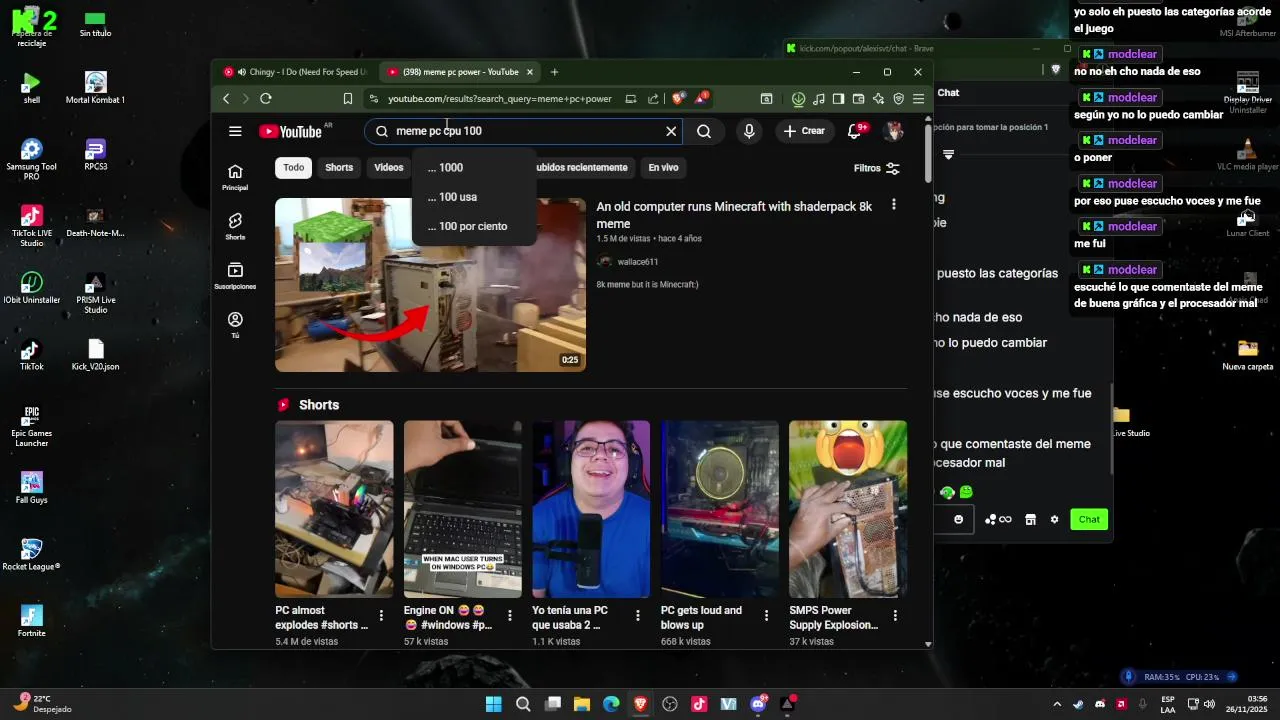
Task: Go back in Brave browser
Action: [x=226, y=98]
